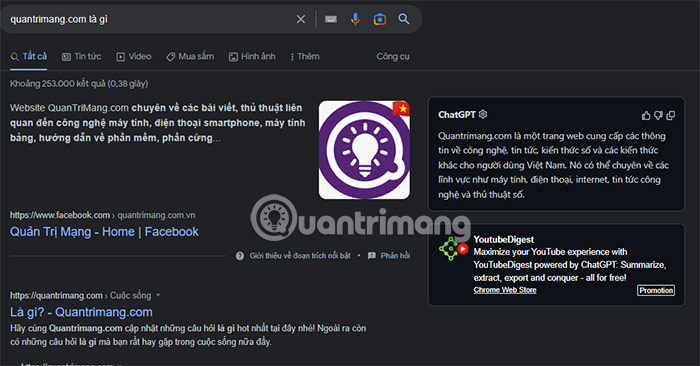700x366 pixels.
Task: Expand the arrow next to Cuộc sống breadcrumb
Action: 158,295
